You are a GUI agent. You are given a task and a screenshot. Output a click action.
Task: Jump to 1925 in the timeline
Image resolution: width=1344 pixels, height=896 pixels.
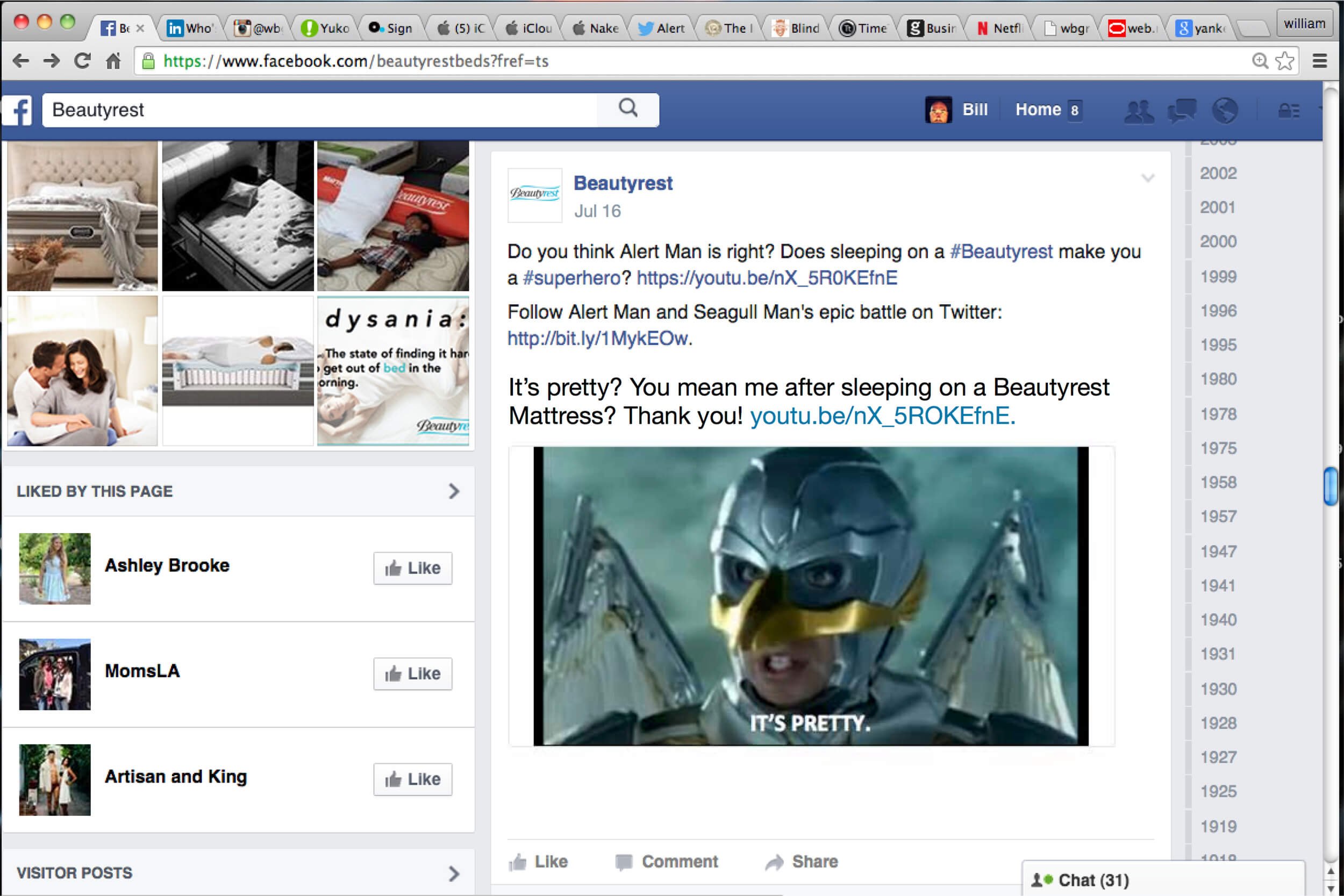tap(1218, 791)
